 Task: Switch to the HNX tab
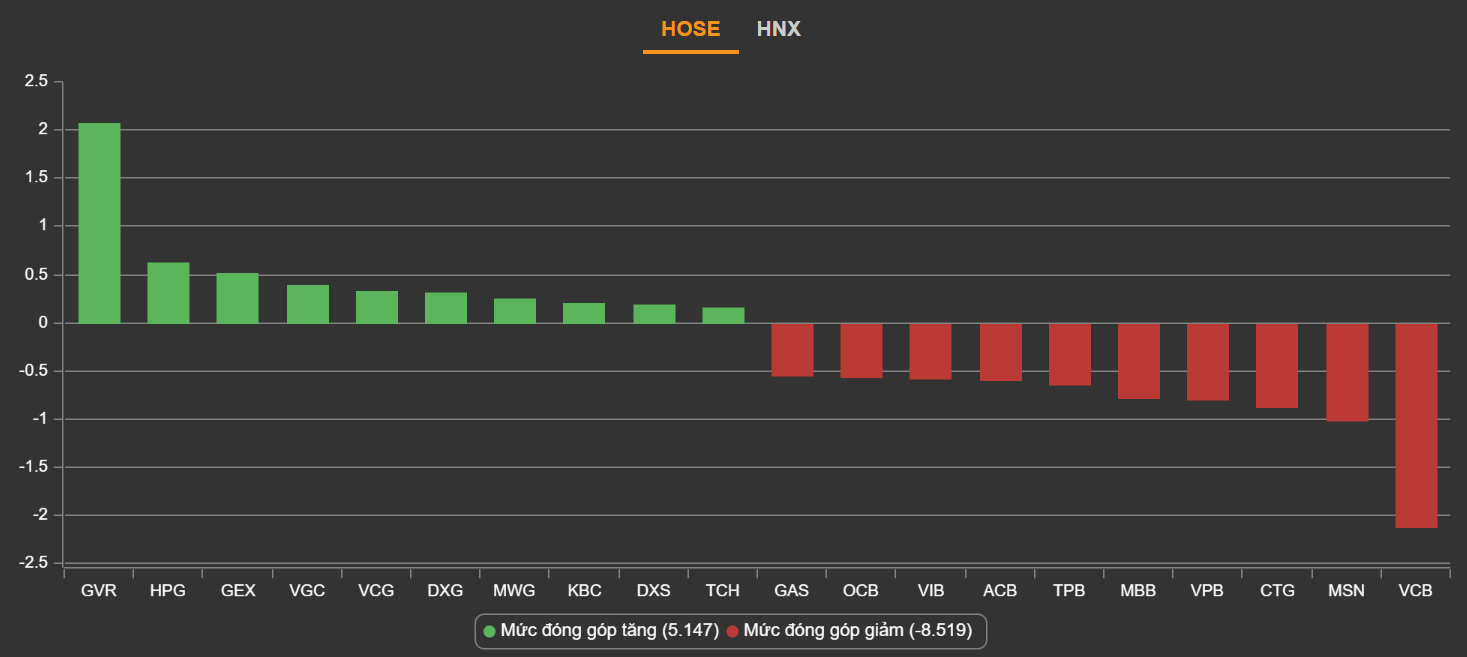coord(778,29)
